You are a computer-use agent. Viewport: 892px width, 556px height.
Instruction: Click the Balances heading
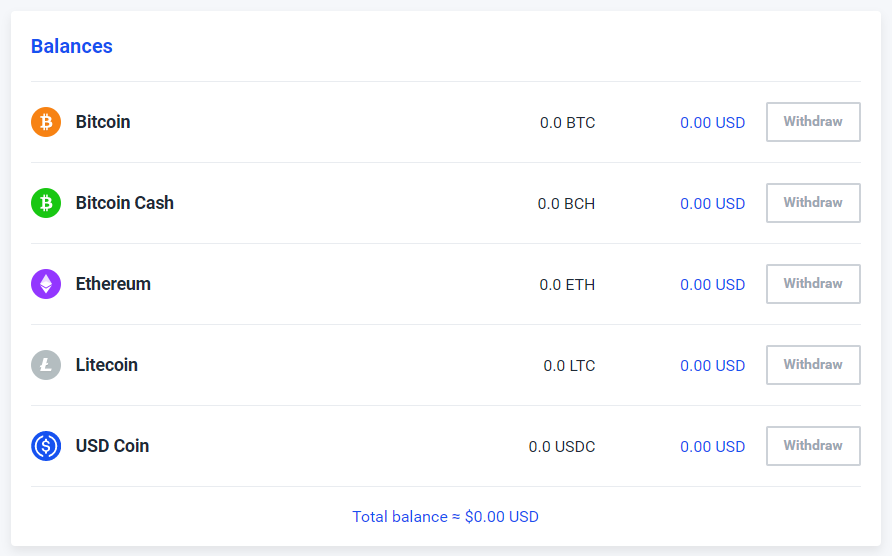(72, 46)
